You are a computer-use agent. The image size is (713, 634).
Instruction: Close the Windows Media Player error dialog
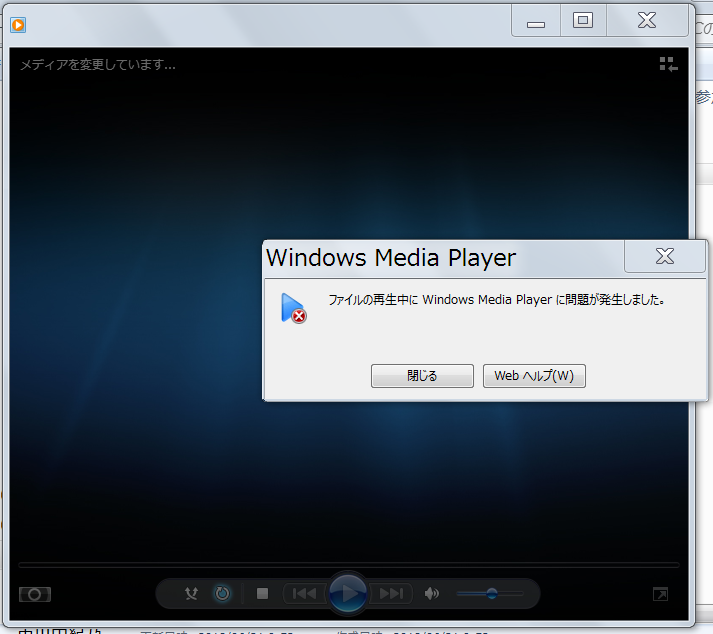coord(665,257)
